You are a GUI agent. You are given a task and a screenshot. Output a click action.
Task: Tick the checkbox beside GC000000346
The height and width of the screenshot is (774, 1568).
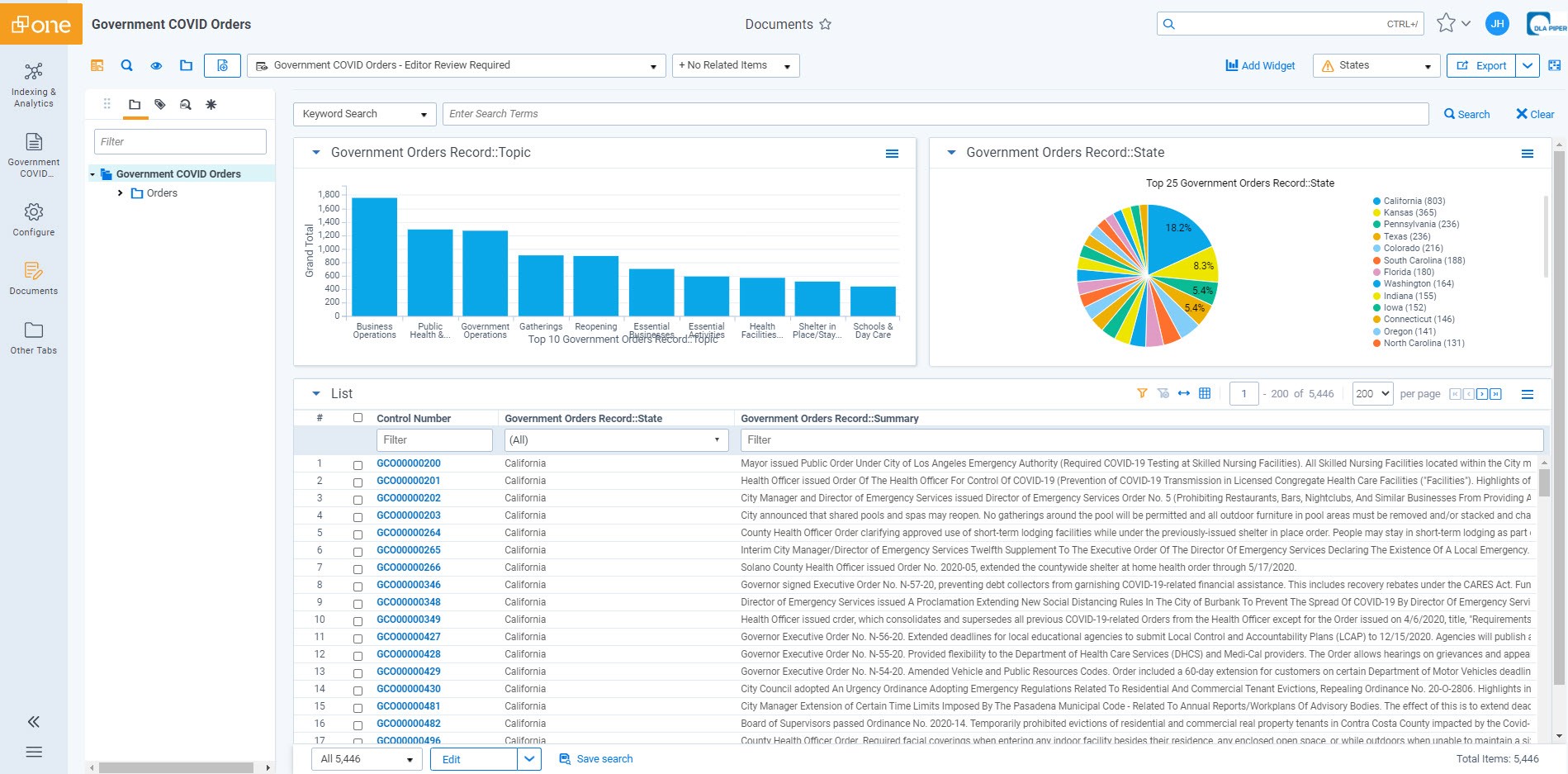(358, 586)
